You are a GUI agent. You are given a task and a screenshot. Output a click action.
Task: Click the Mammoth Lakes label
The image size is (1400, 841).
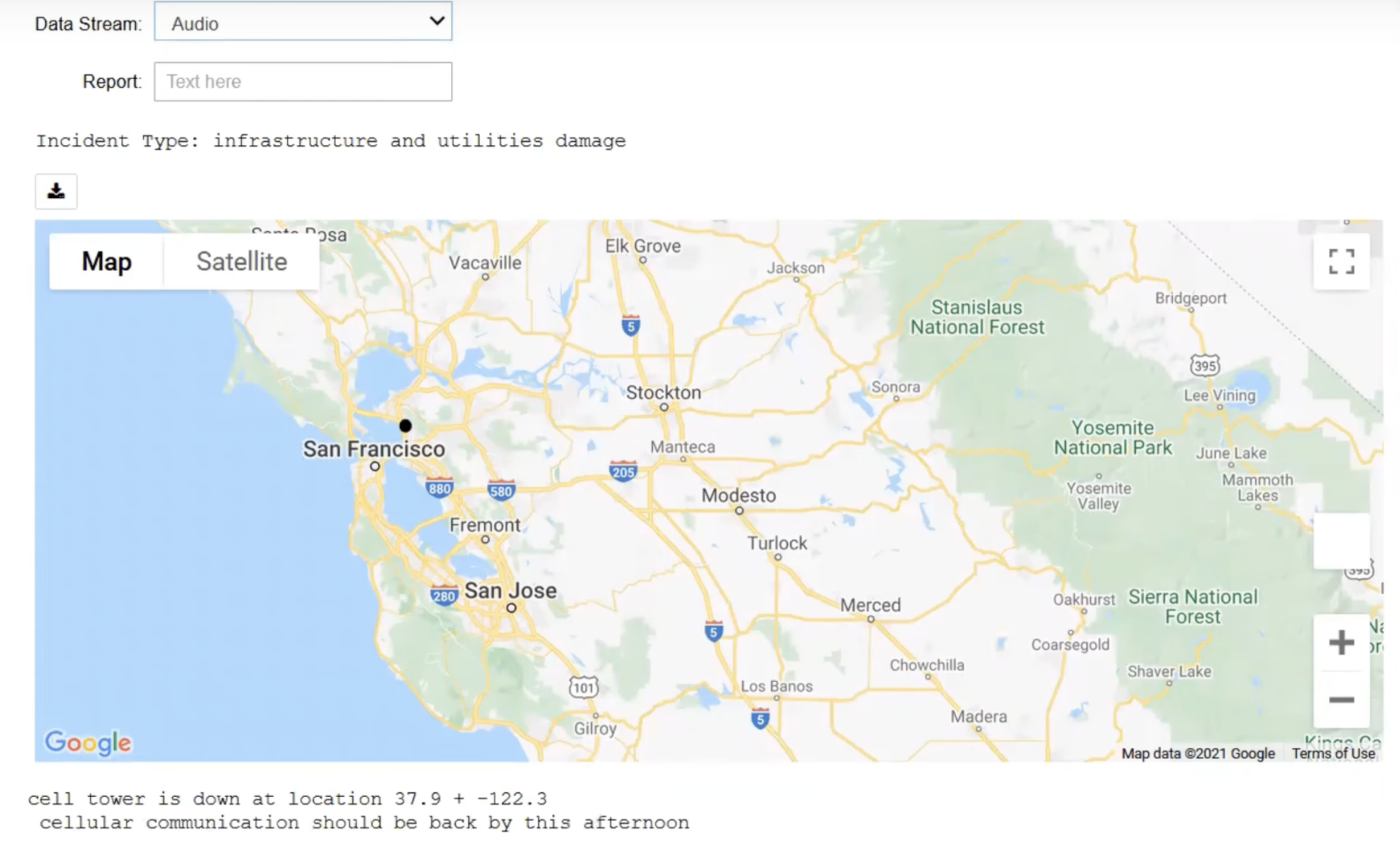[1257, 487]
